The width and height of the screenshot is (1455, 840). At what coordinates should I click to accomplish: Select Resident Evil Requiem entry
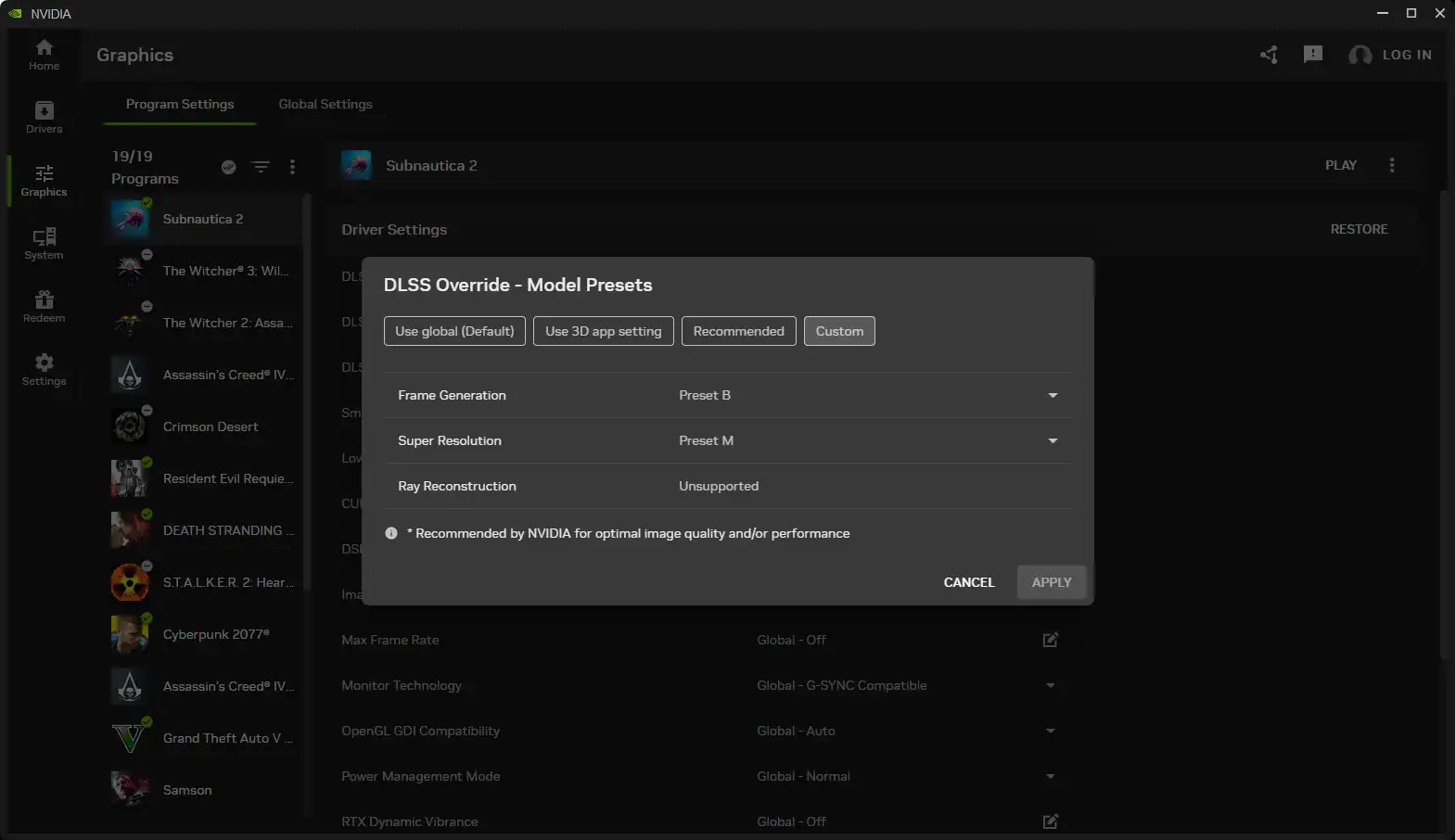205,478
